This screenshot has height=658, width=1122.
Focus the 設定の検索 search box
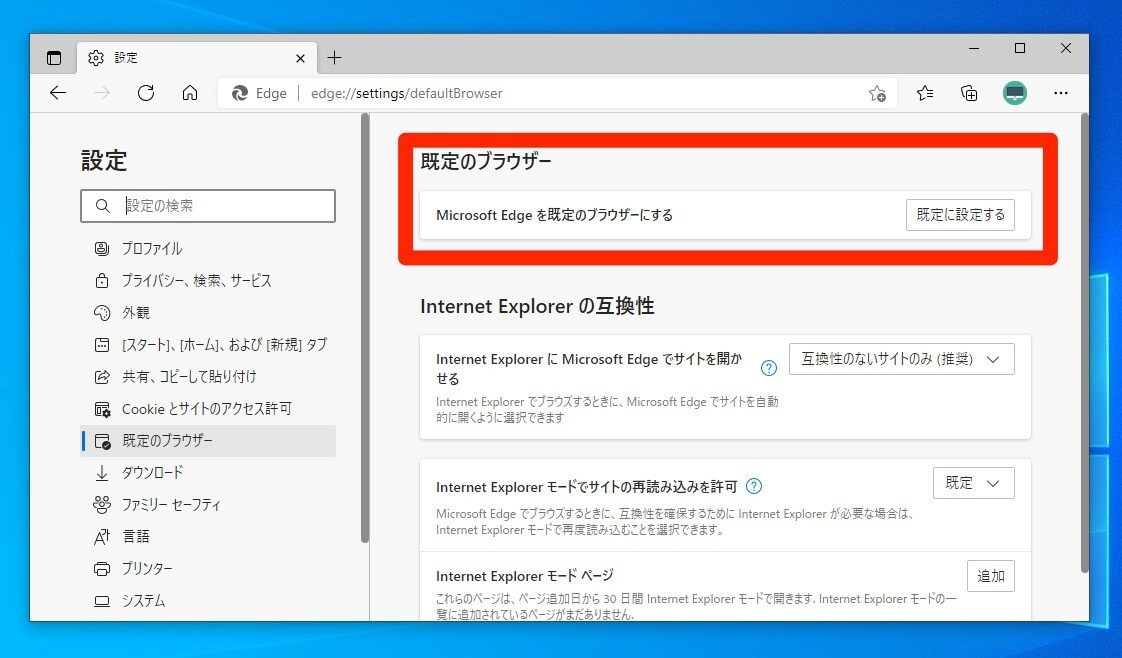click(x=208, y=206)
